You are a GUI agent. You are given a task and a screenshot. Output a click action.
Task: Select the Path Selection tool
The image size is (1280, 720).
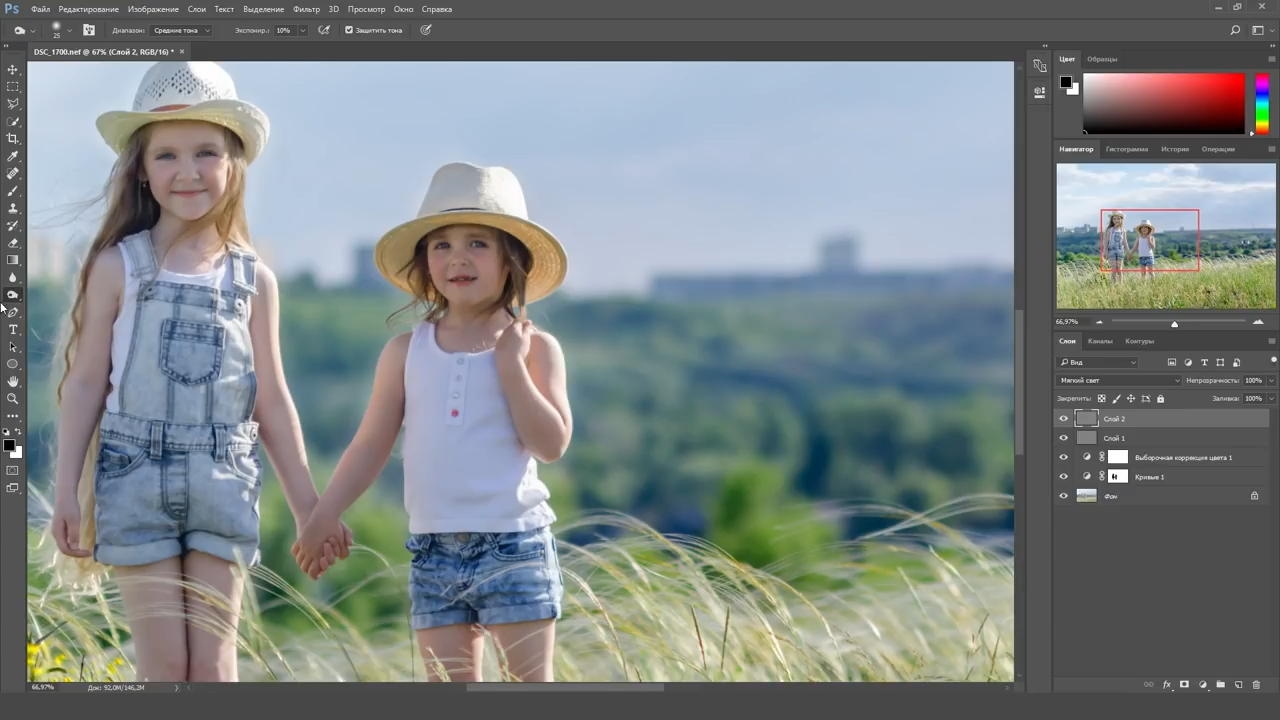[x=13, y=347]
